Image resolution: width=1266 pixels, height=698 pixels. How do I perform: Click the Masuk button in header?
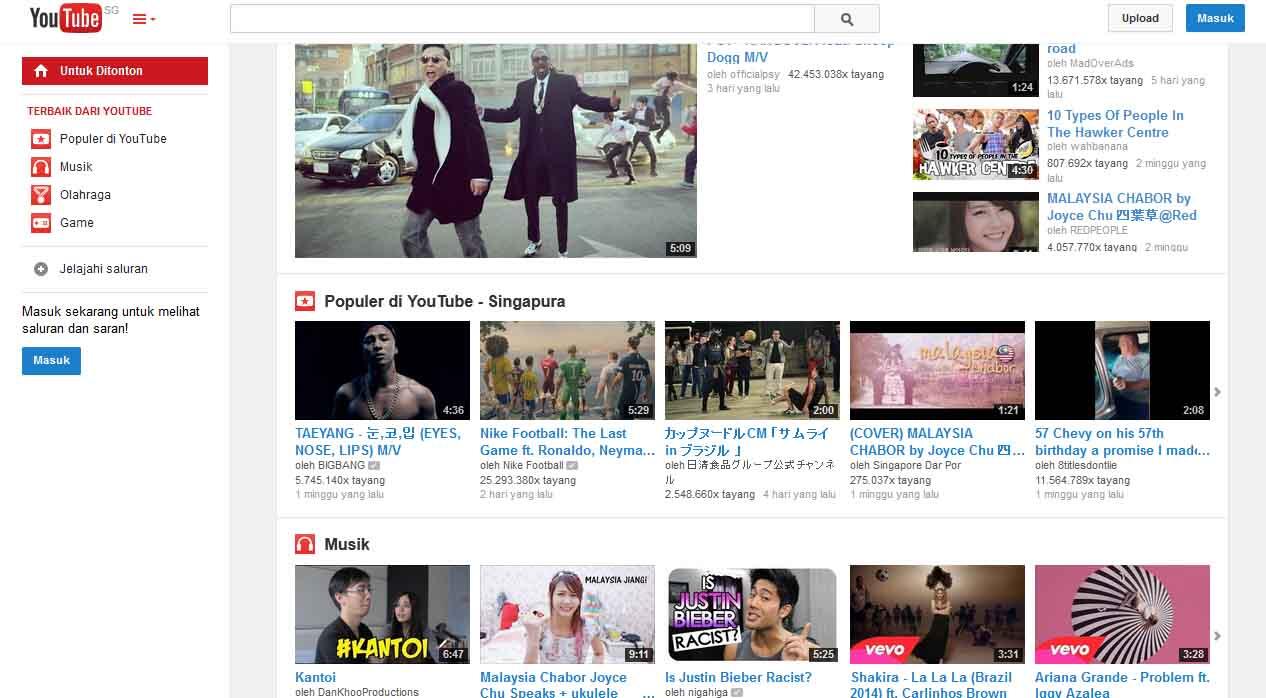tap(1215, 18)
